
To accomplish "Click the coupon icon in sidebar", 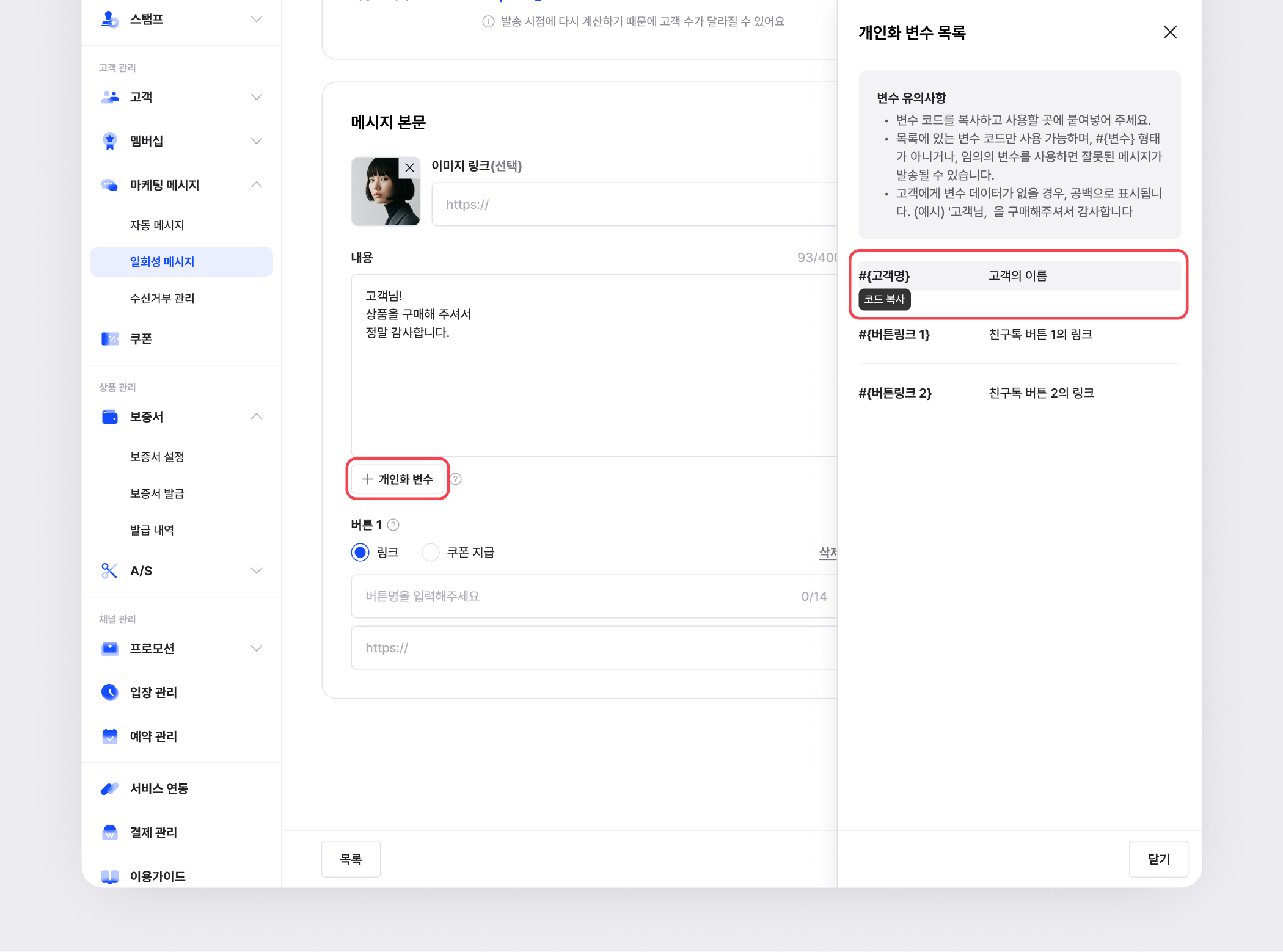I will point(110,339).
